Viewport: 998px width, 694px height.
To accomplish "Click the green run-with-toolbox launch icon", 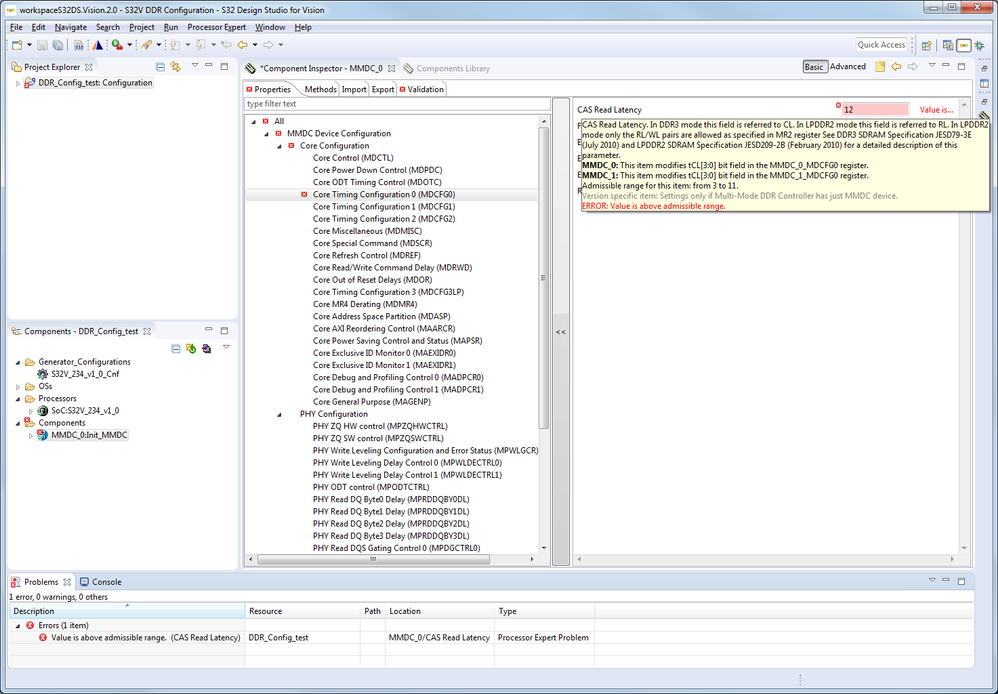I will tap(116, 45).
